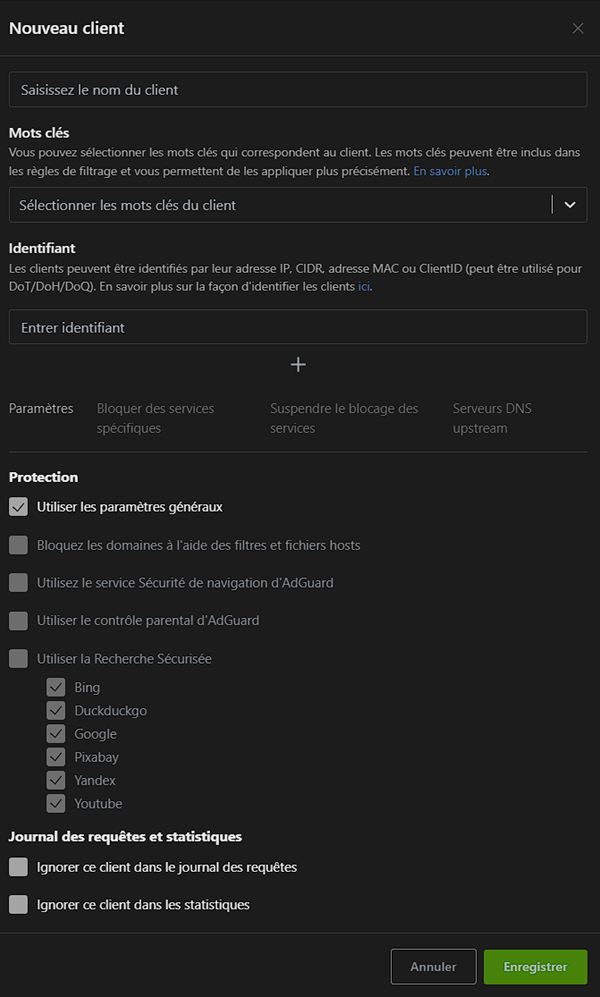The image size is (600, 997).
Task: Toggle Utiliser les paramètres généraux checkbox
Action: pos(18,507)
